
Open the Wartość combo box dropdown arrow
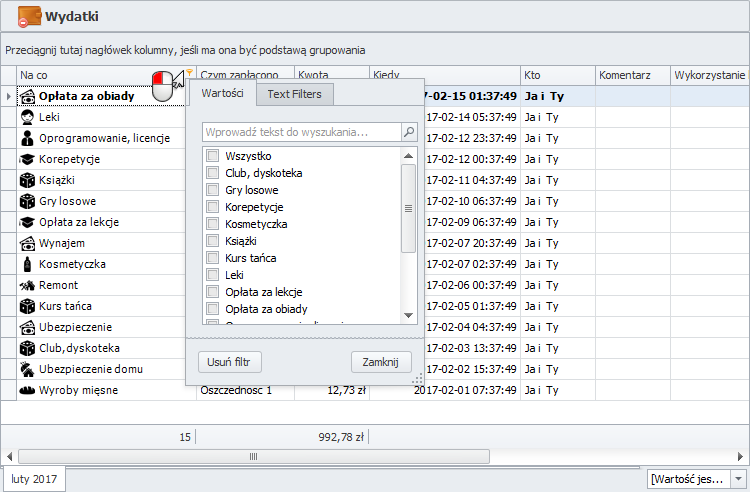point(739,480)
